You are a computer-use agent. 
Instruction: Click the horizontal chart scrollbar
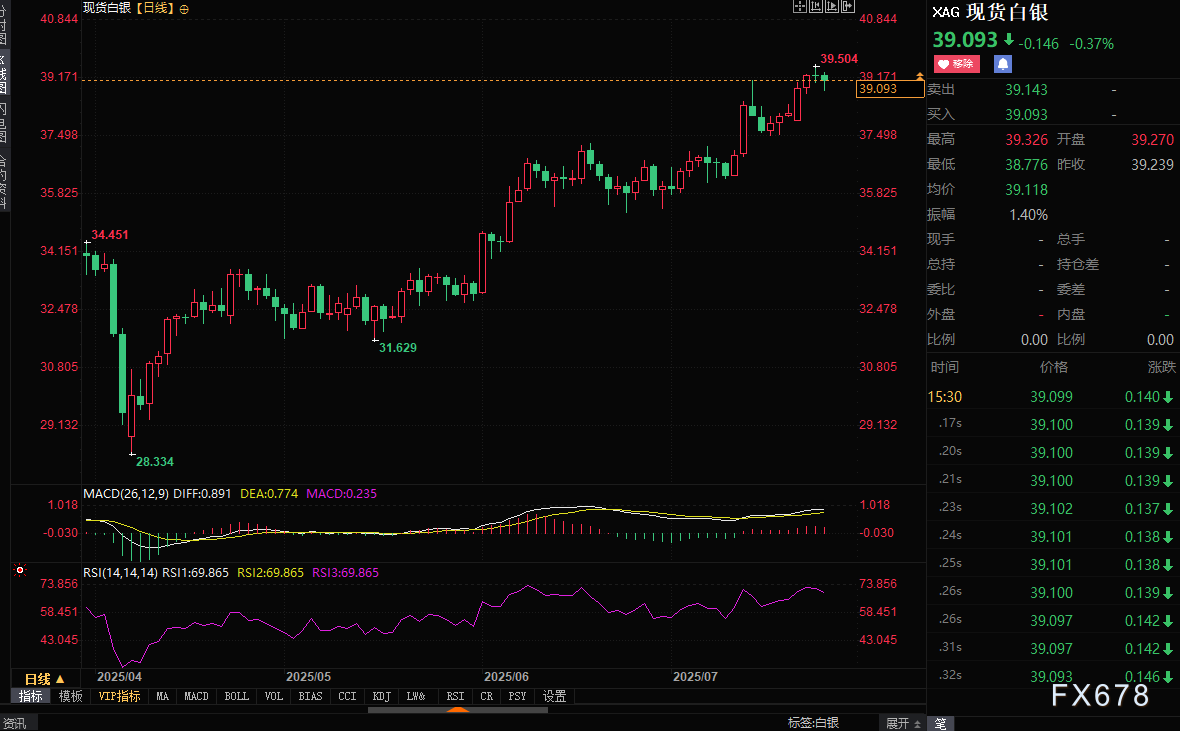pos(456,710)
